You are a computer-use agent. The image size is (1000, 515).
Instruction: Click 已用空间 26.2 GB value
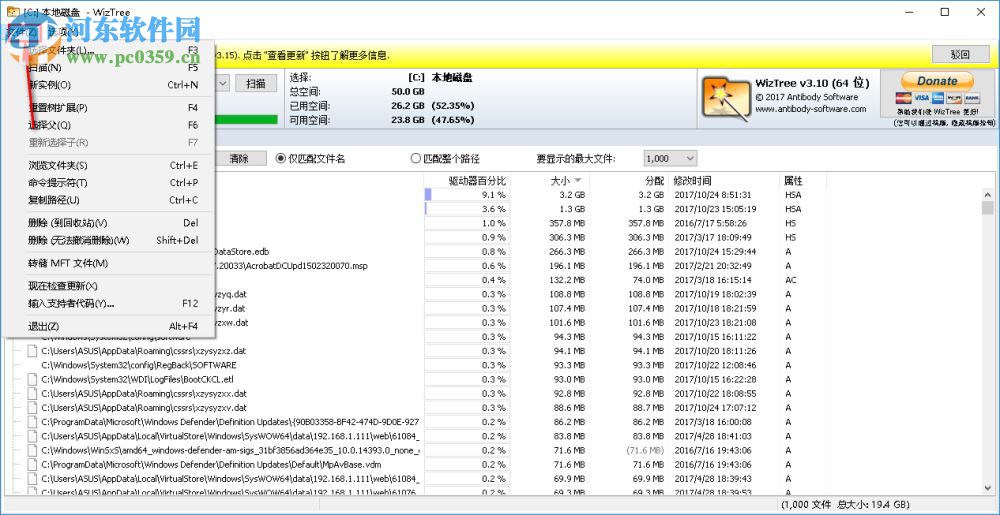pos(408,105)
